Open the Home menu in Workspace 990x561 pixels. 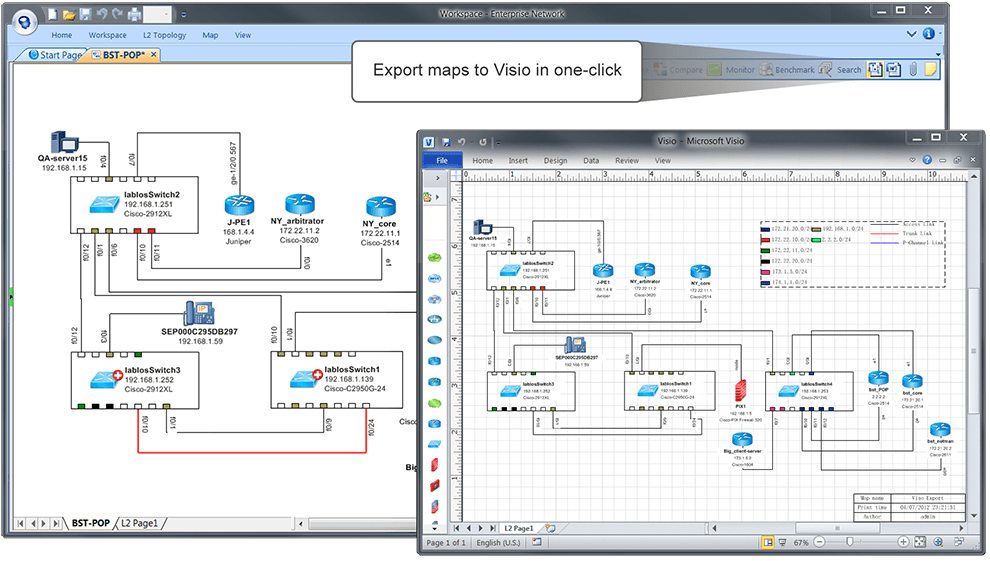(x=61, y=35)
